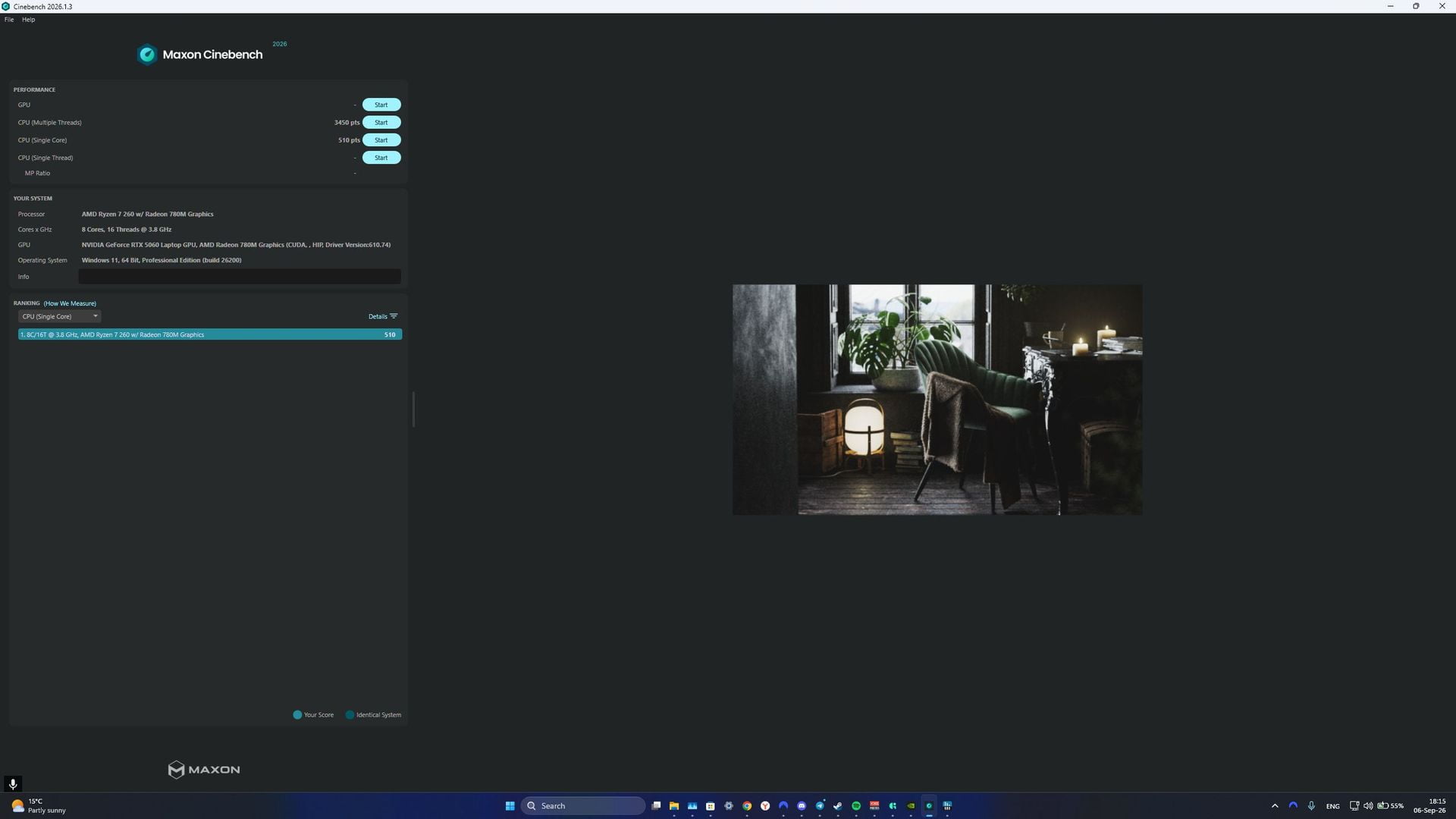Show hidden system tray icons
Viewport: 1456px width, 819px height.
coord(1275,806)
